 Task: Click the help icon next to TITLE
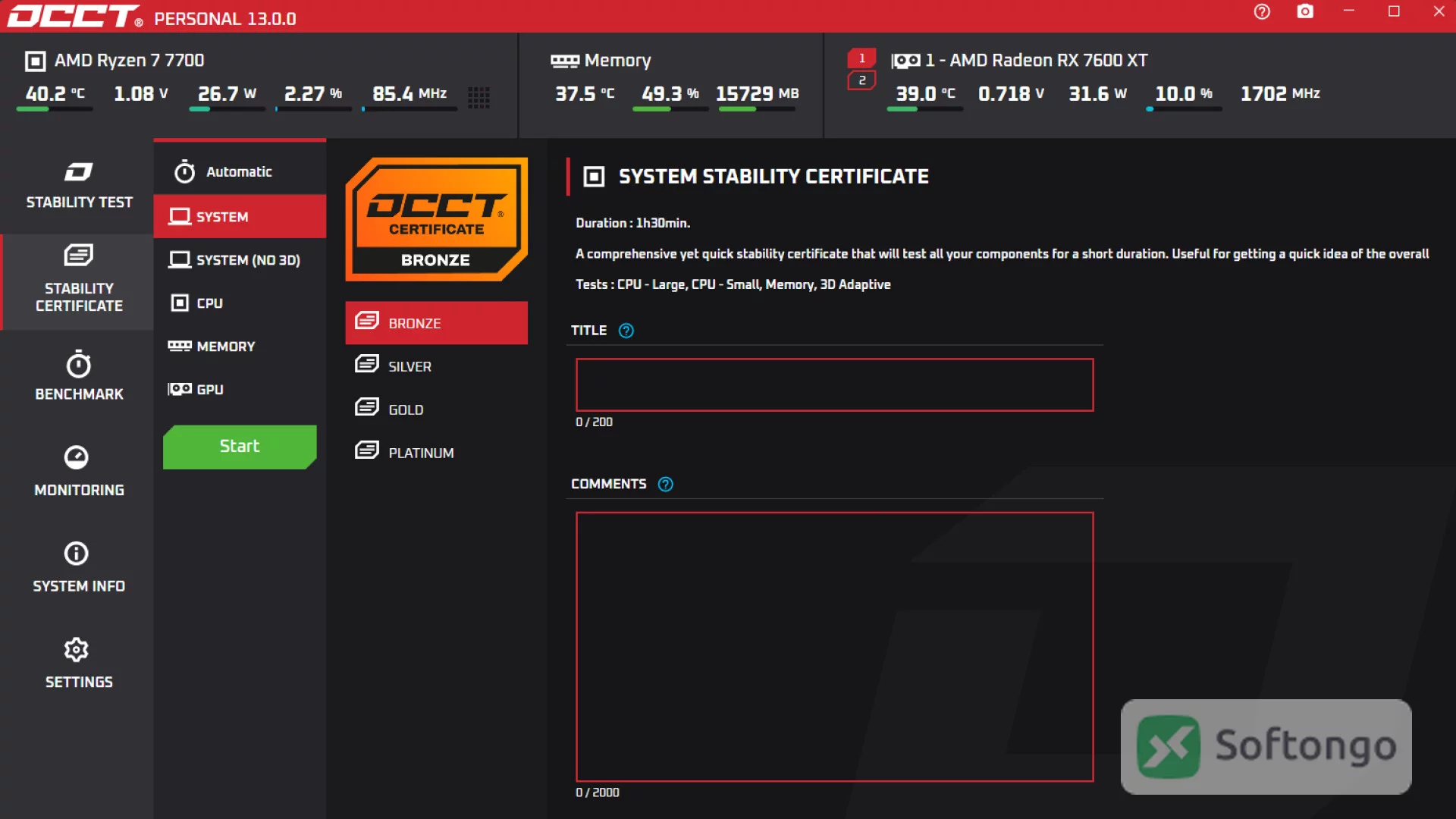626,331
